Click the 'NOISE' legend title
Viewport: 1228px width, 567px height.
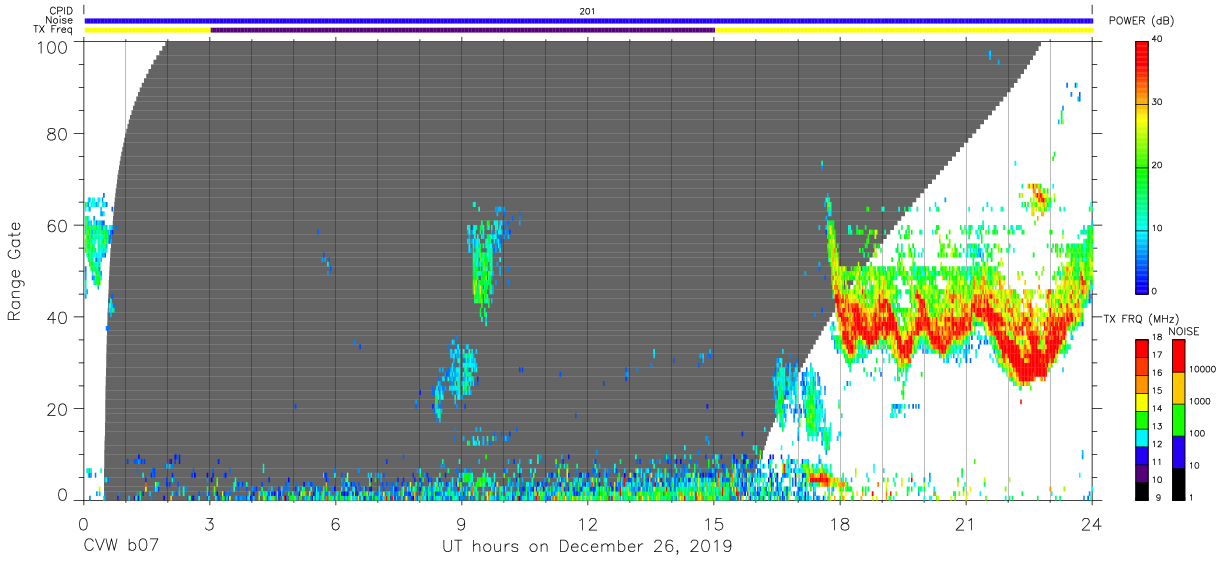click(1184, 330)
